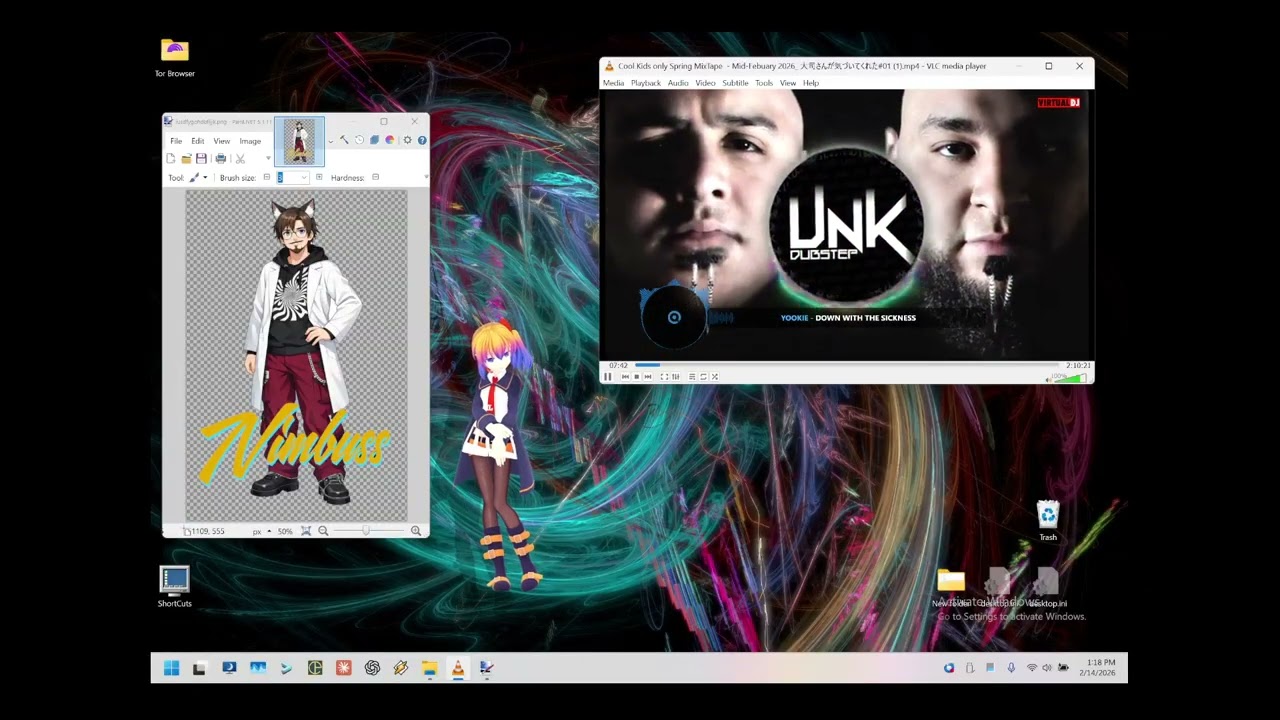Click VLC next media button

(648, 377)
